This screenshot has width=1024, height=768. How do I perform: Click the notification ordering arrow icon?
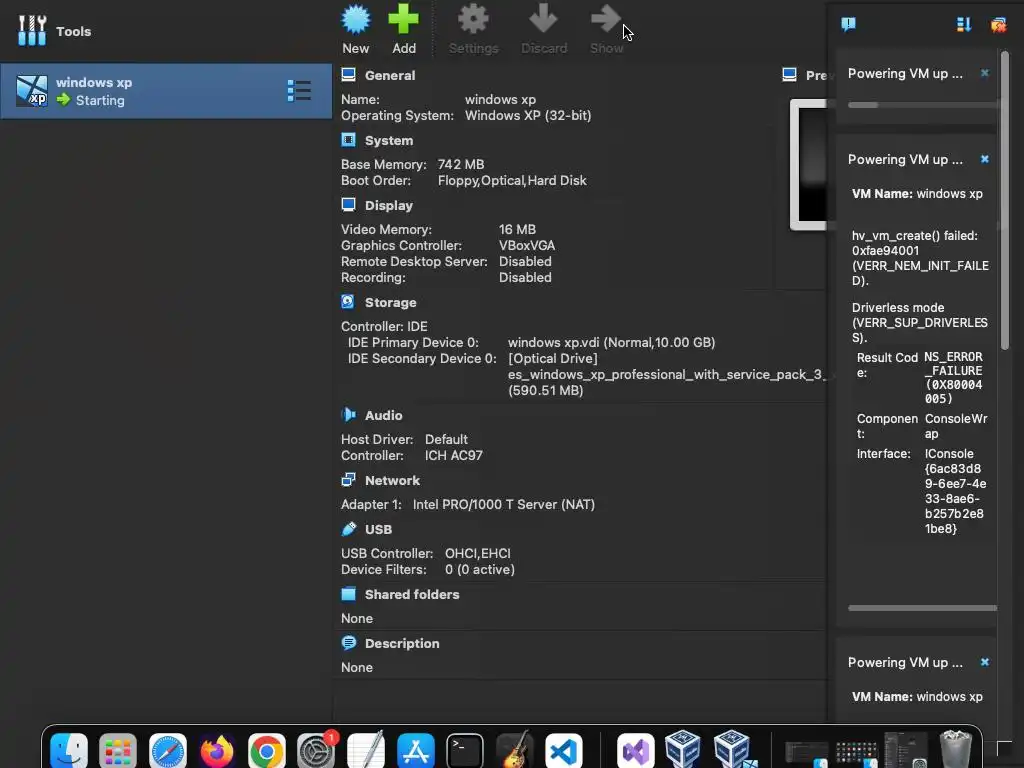coord(964,25)
